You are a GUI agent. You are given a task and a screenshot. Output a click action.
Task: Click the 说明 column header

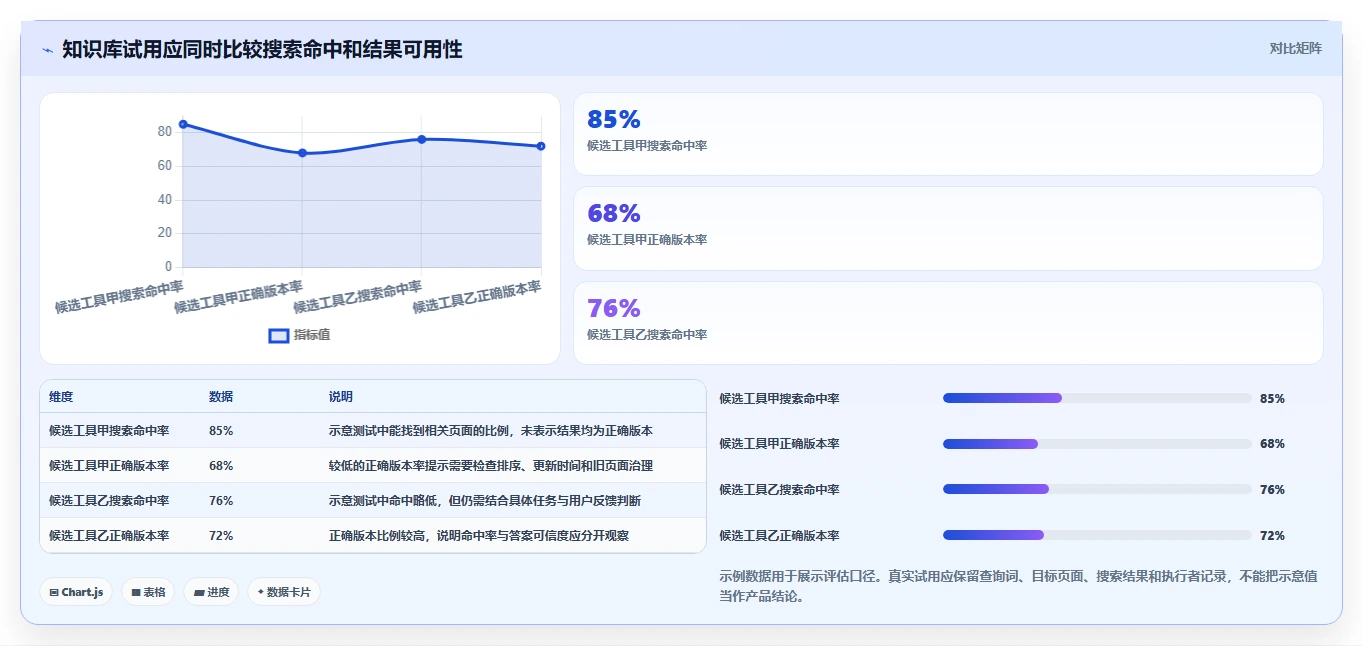click(x=341, y=397)
